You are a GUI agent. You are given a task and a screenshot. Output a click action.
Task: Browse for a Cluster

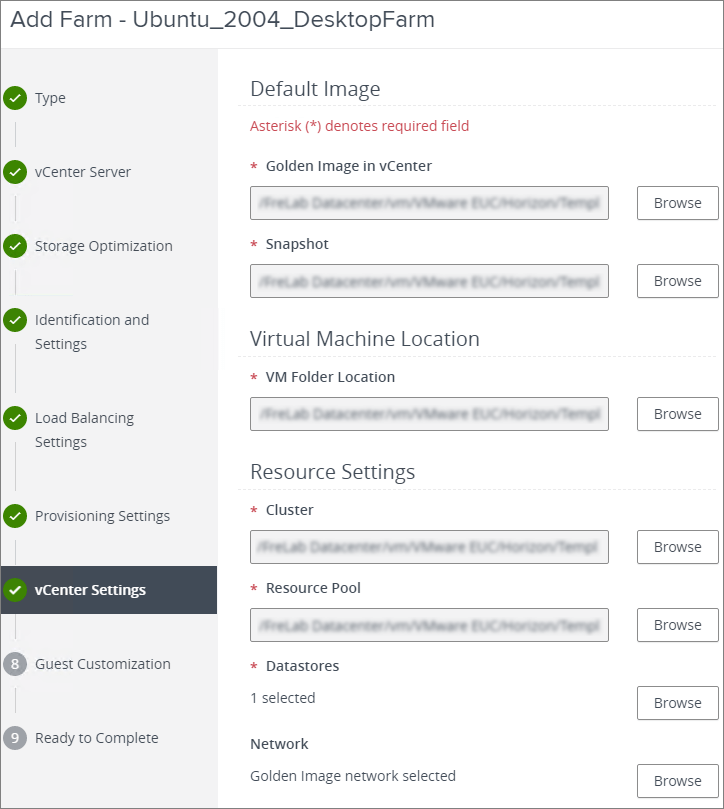coord(677,547)
